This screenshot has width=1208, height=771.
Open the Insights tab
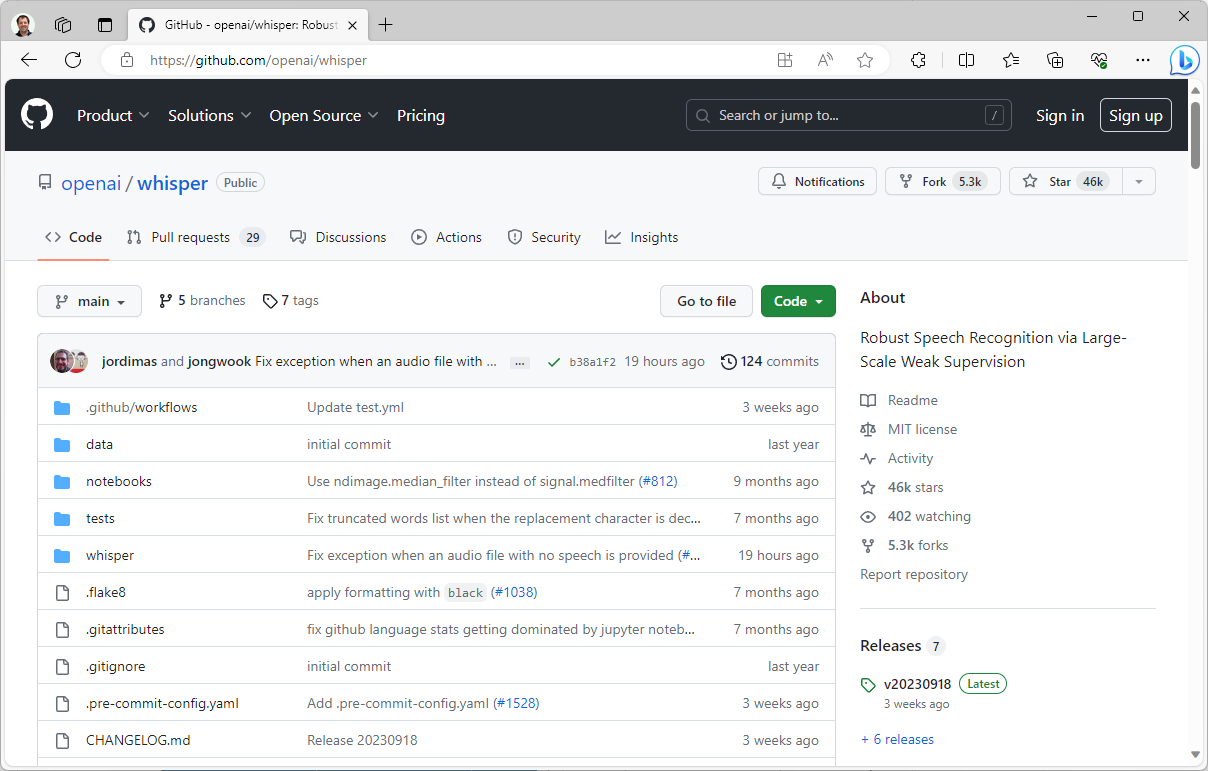[642, 237]
